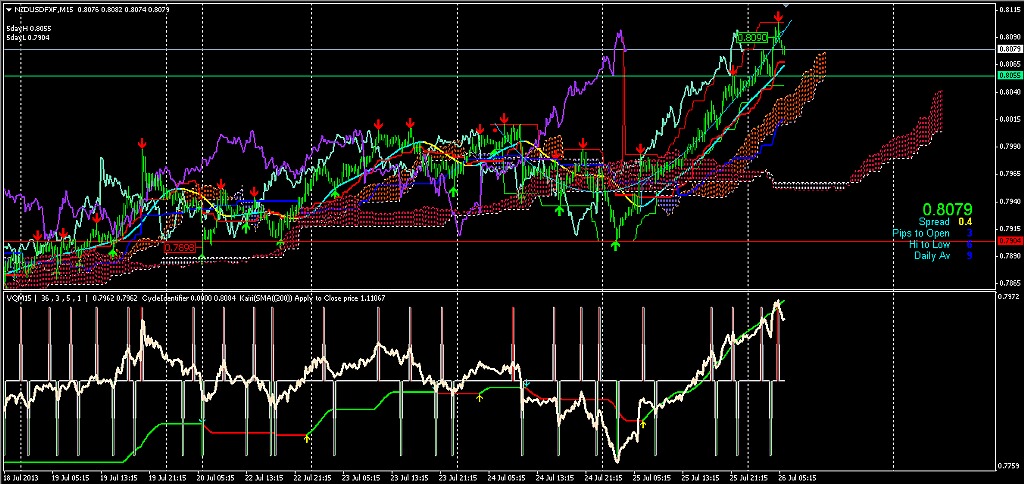This screenshot has width=1024, height=484.
Task: Click the green 0.8090 price tag on chart
Action: (x=752, y=38)
